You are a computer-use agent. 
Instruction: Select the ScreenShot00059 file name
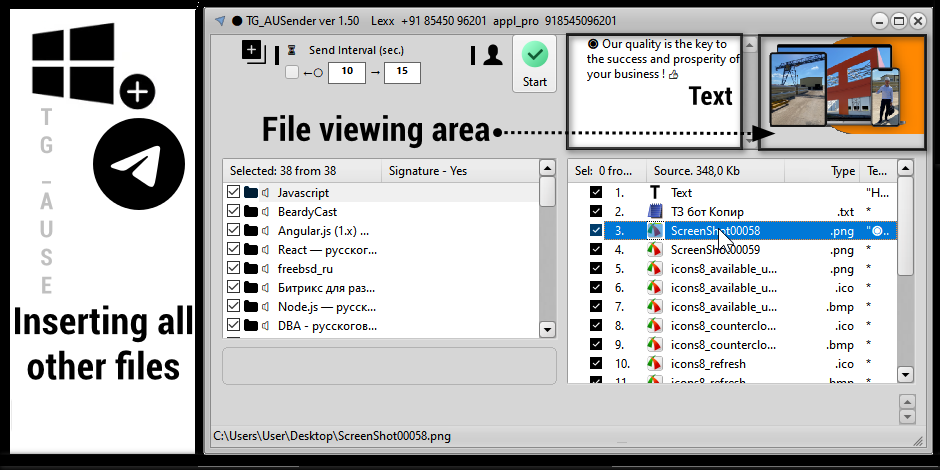coord(715,249)
